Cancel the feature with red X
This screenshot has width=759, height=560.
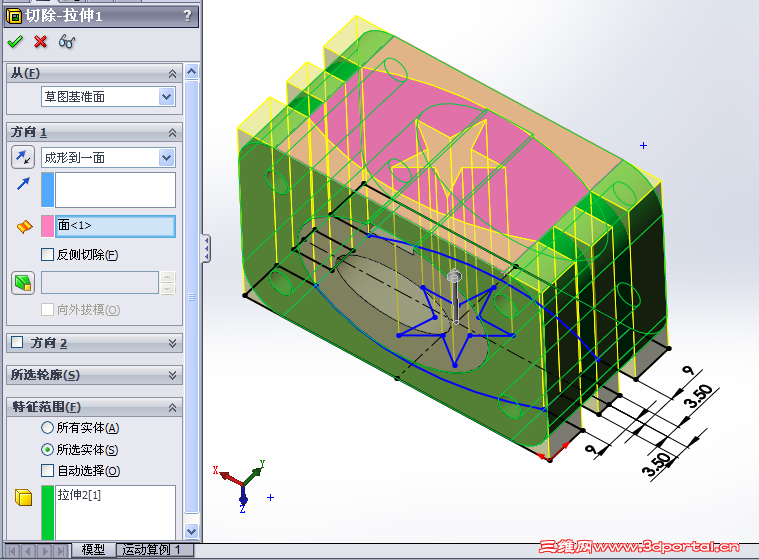pyautogui.click(x=41, y=42)
